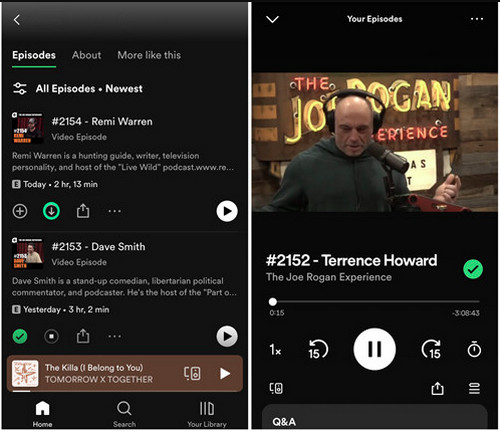The height and width of the screenshot is (432, 500).
Task: Add the Remi Warren episode to library
Action: [x=20, y=211]
